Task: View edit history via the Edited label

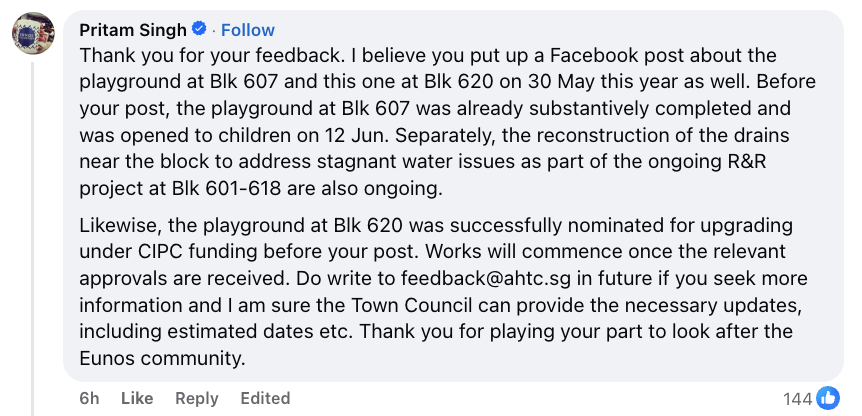Action: click(x=265, y=398)
